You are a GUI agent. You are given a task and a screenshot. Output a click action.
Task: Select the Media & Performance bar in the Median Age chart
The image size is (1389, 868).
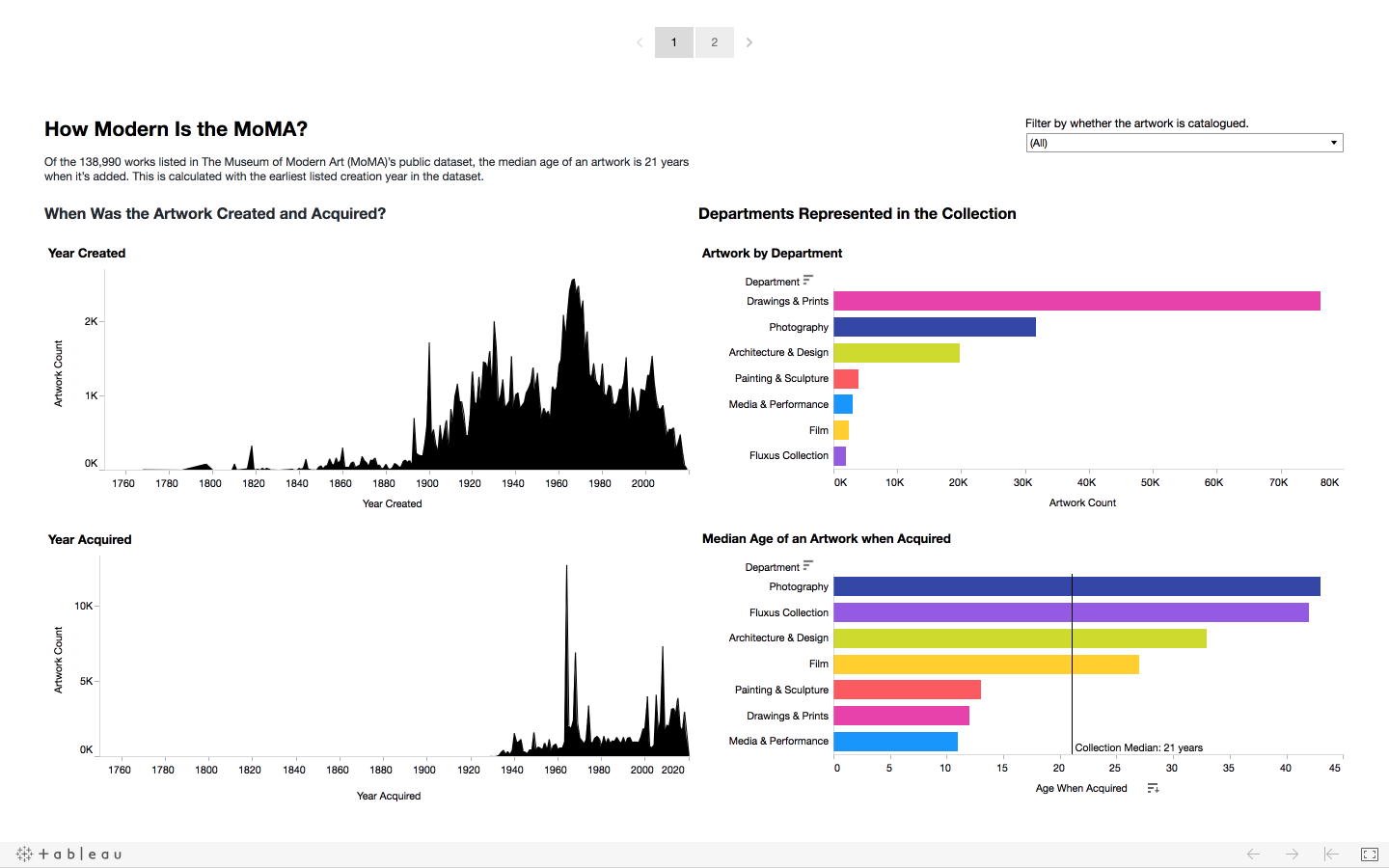[x=895, y=742]
